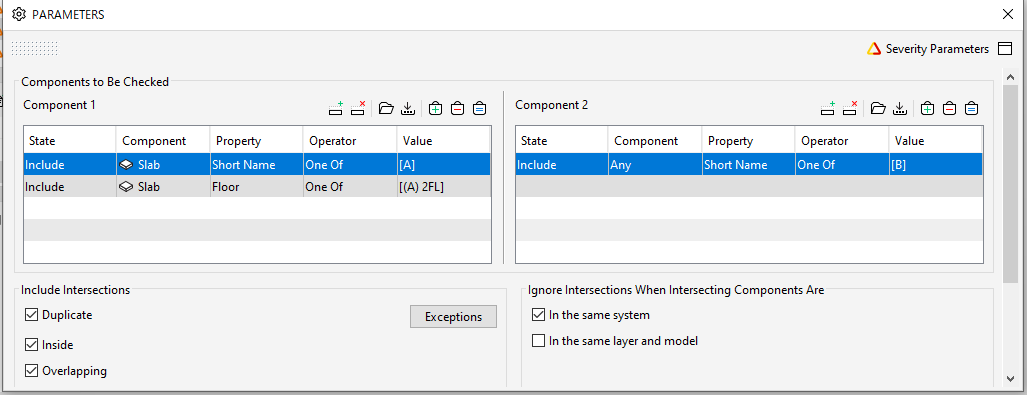Edit the [(A) 2FL] value cell
Screen dimensions: 1027x395
point(443,187)
